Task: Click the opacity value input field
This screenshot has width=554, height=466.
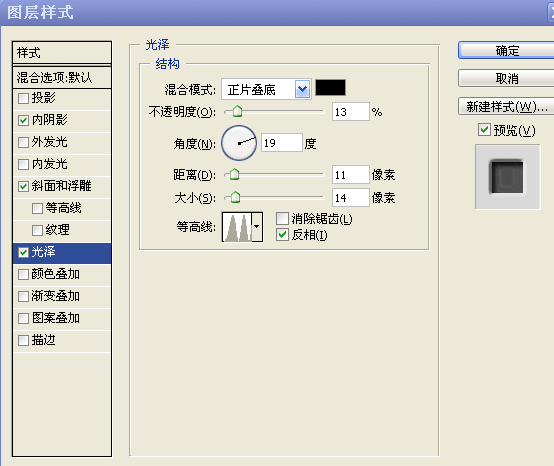Action: point(350,112)
